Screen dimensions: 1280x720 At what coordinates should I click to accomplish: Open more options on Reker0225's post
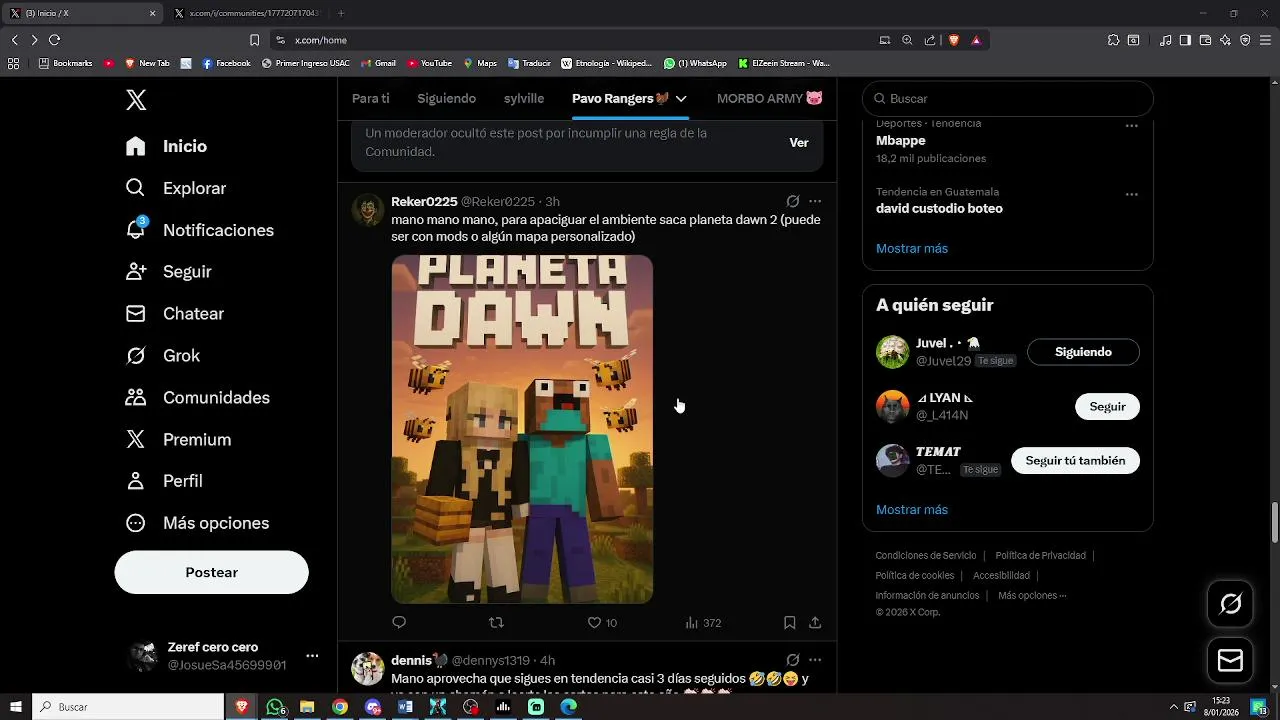click(815, 201)
